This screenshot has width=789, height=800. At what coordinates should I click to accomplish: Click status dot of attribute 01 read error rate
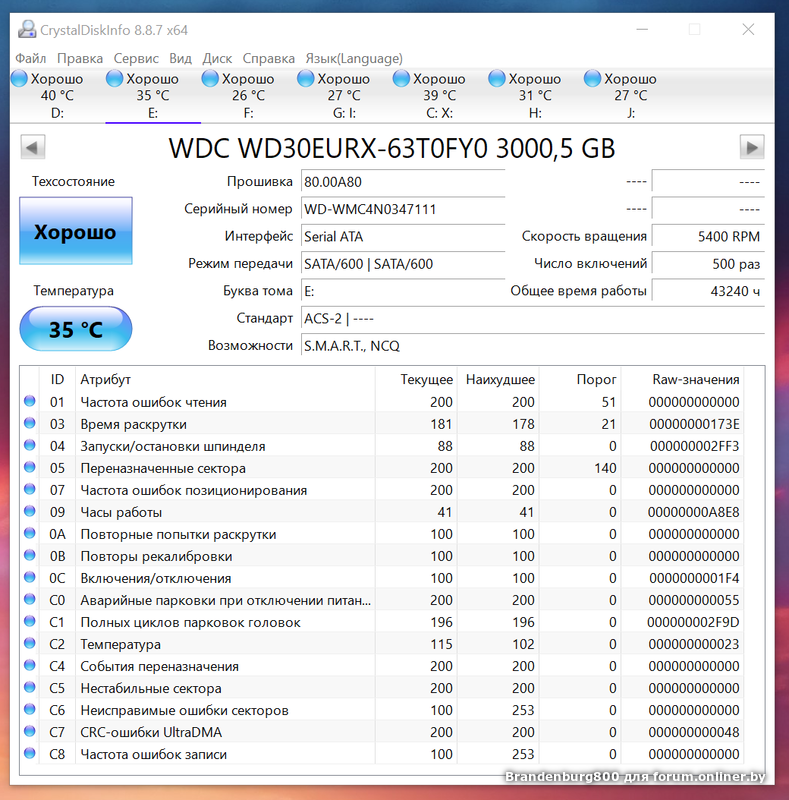point(30,401)
